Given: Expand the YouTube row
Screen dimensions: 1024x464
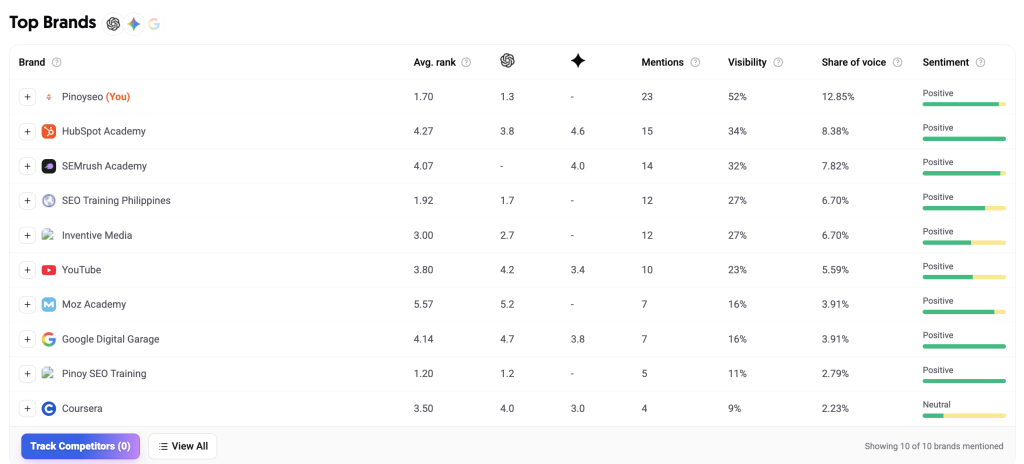Looking at the screenshot, I should pyautogui.click(x=27, y=270).
